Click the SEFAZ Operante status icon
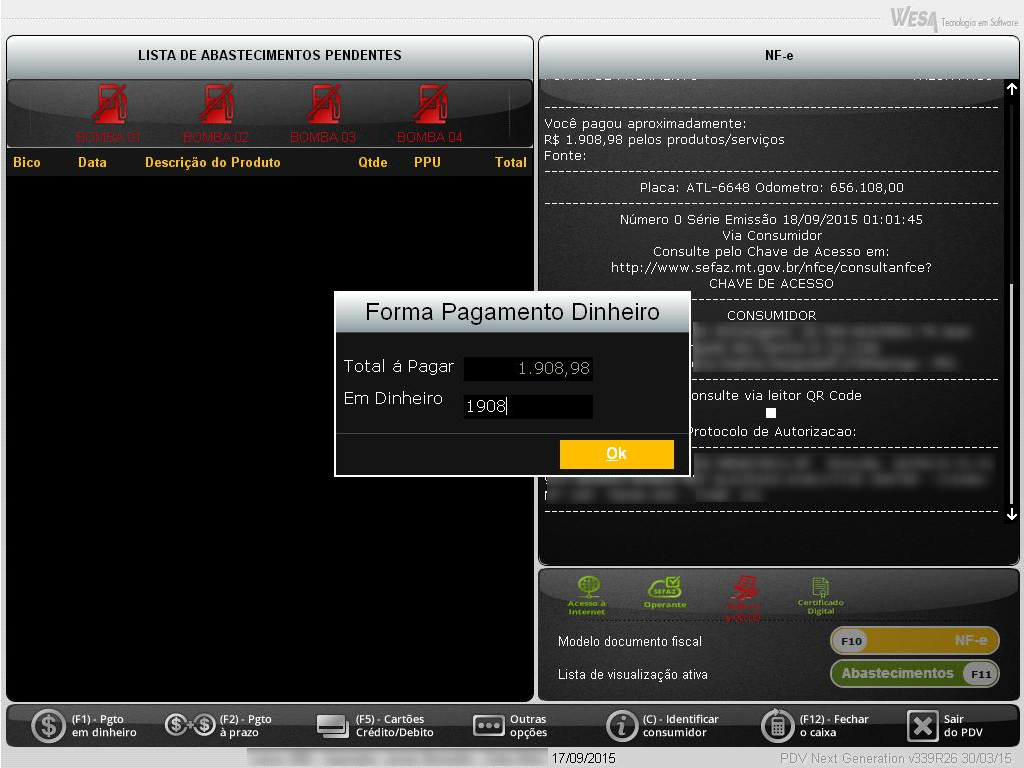This screenshot has height=768, width=1024. click(665, 593)
